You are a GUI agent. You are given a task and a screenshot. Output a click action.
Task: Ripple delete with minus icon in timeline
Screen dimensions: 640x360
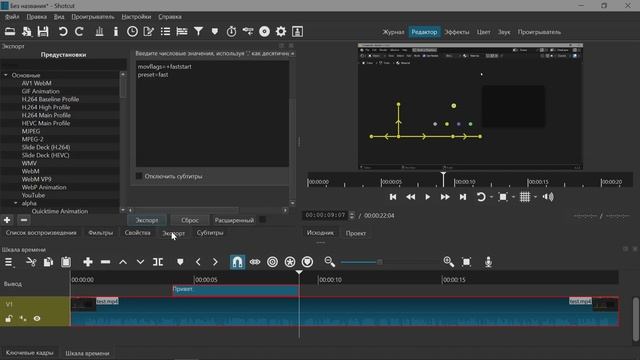[105, 262]
